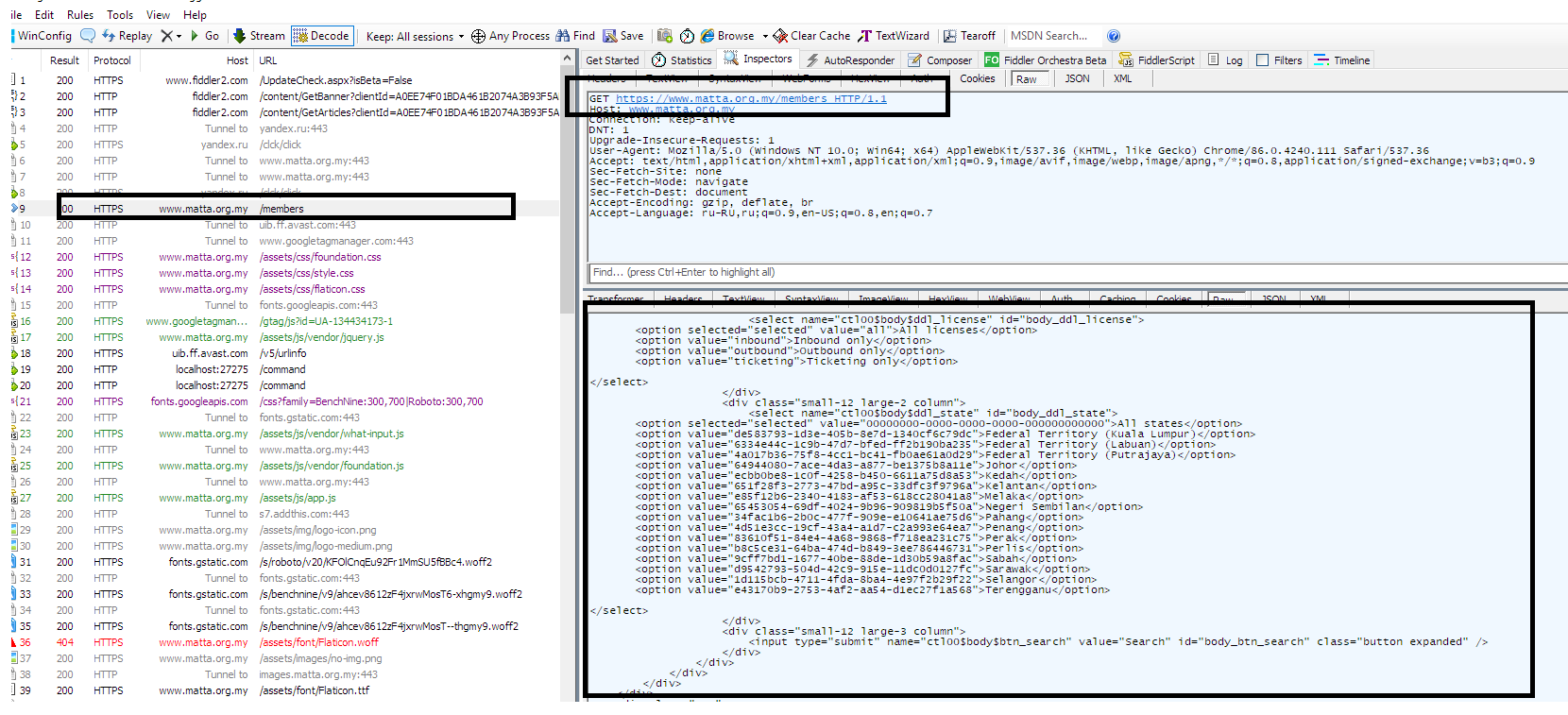Open the Tools menu
The height and width of the screenshot is (715, 1568).
120,15
